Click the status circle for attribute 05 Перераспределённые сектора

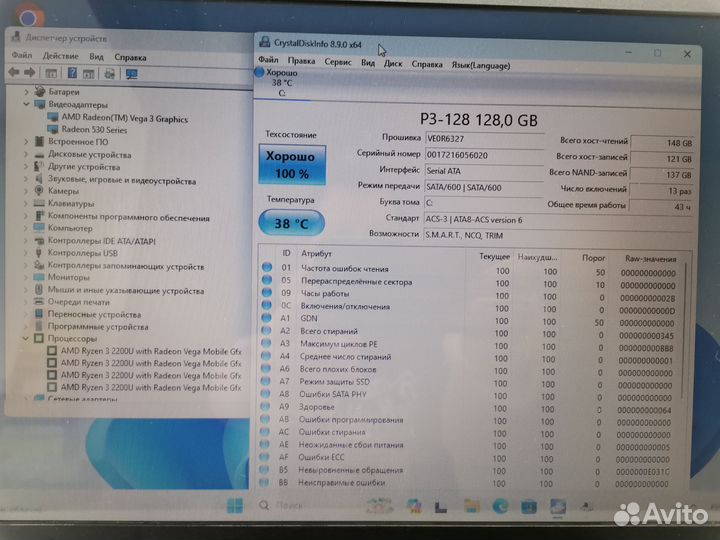(267, 280)
